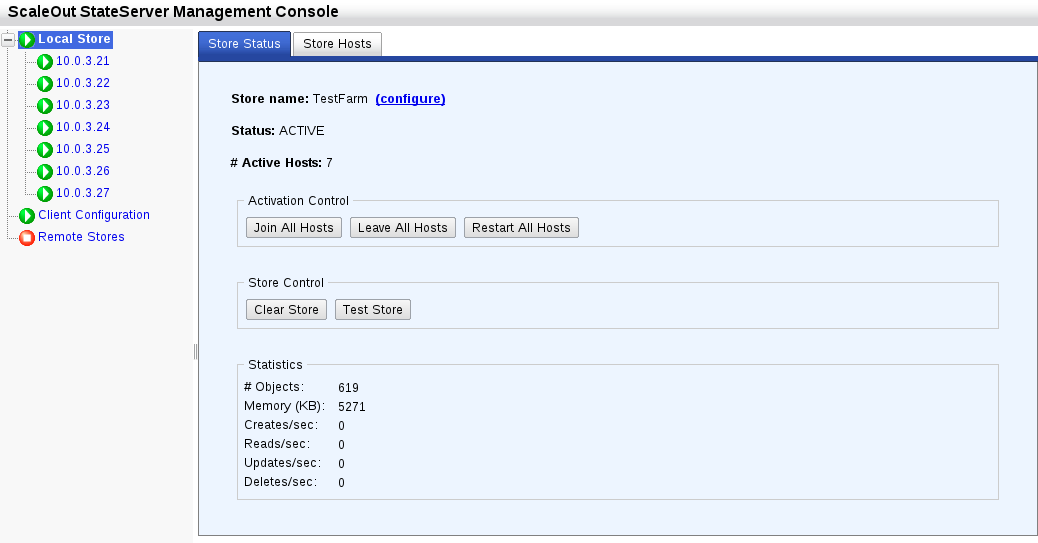
Task: Click the Restart All Hosts button
Action: (521, 228)
